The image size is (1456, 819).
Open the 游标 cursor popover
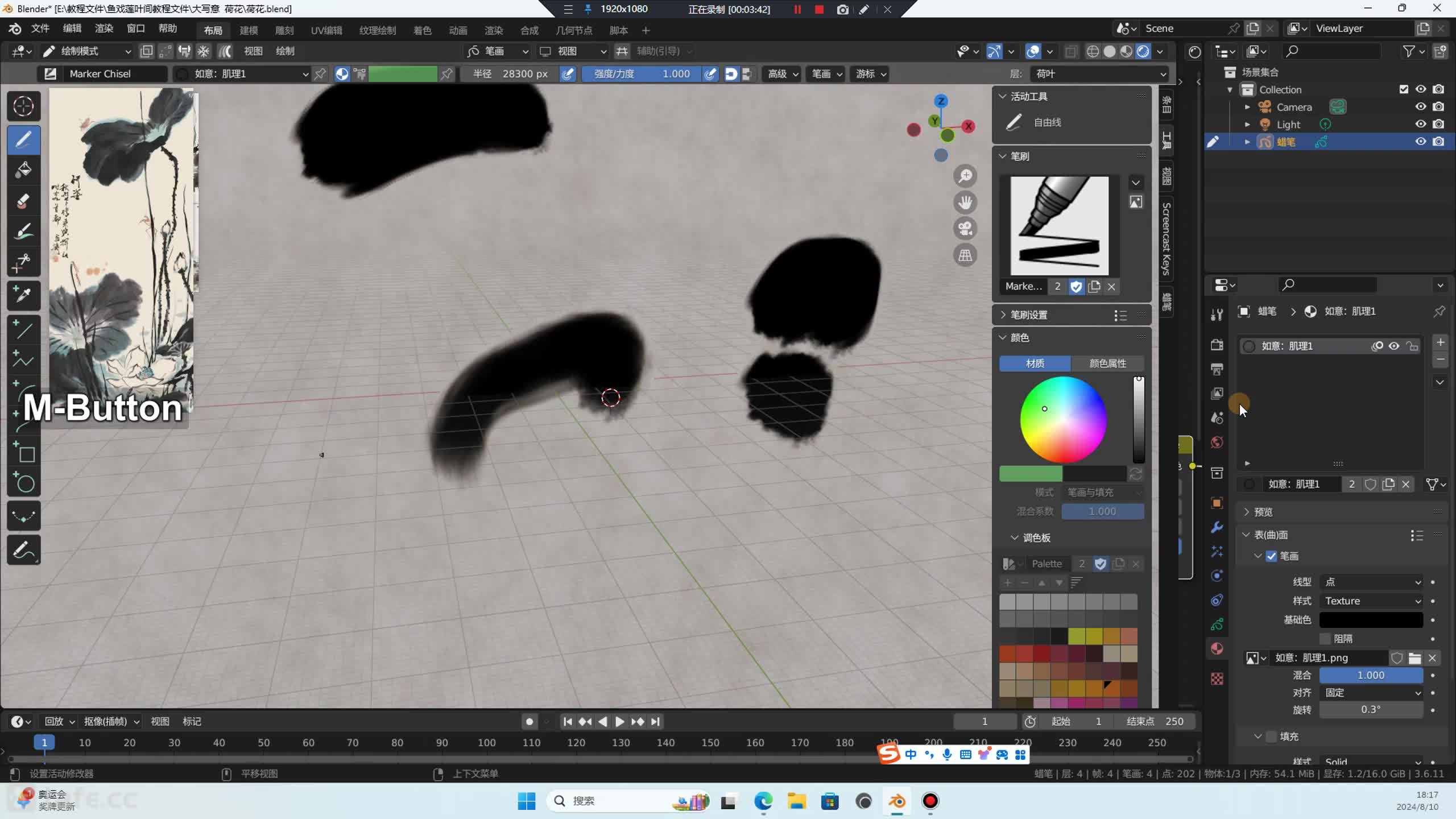tap(870, 74)
